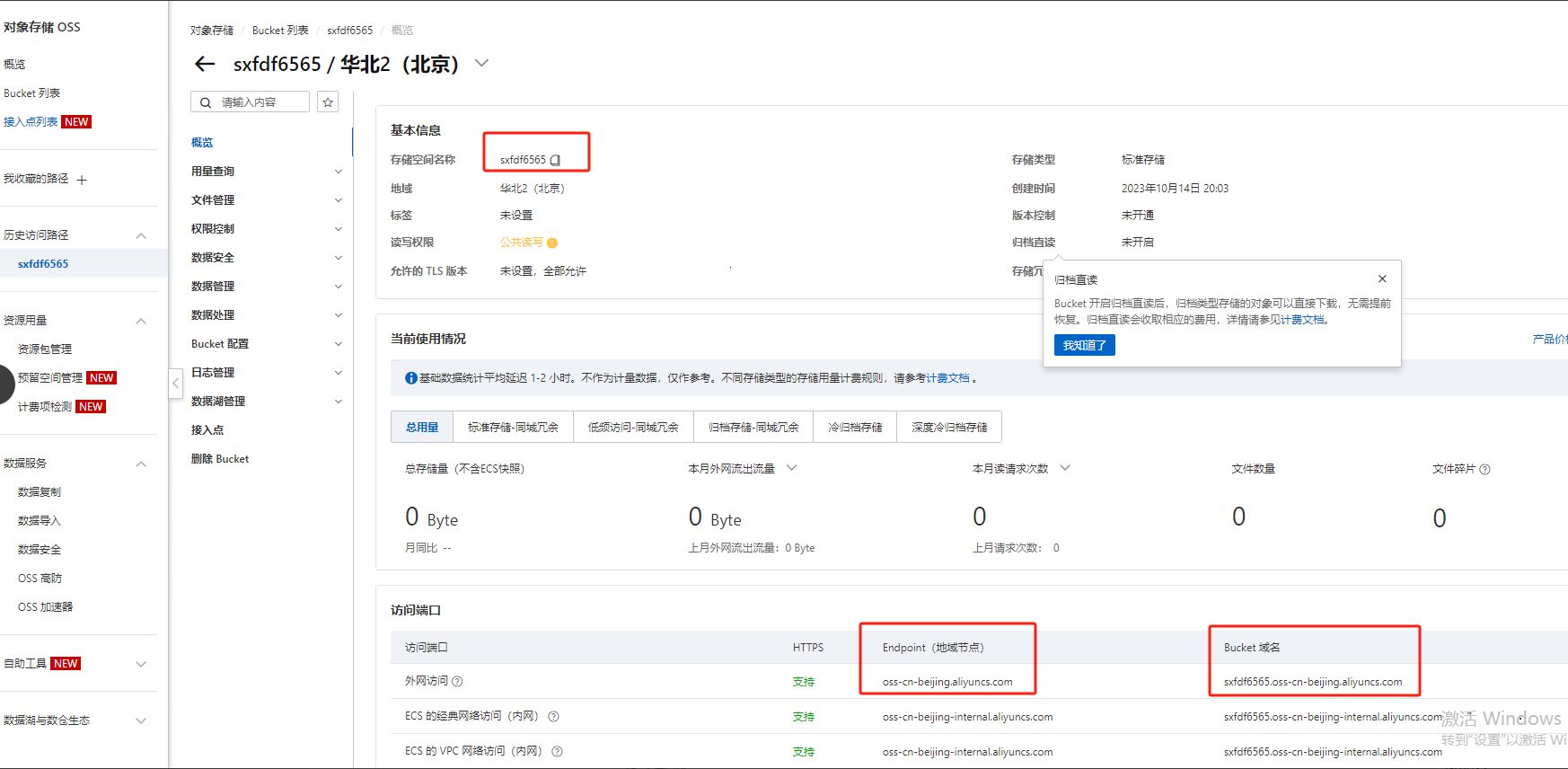
Task: Go back using the left arrow icon
Action: coord(205,64)
